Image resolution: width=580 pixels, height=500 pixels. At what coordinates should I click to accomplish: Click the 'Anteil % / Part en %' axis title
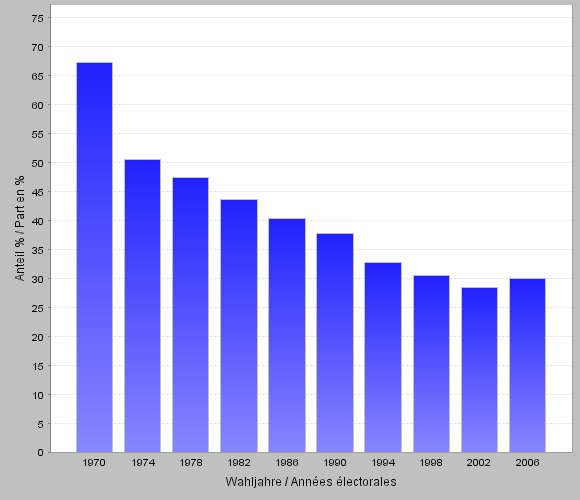[20, 228]
